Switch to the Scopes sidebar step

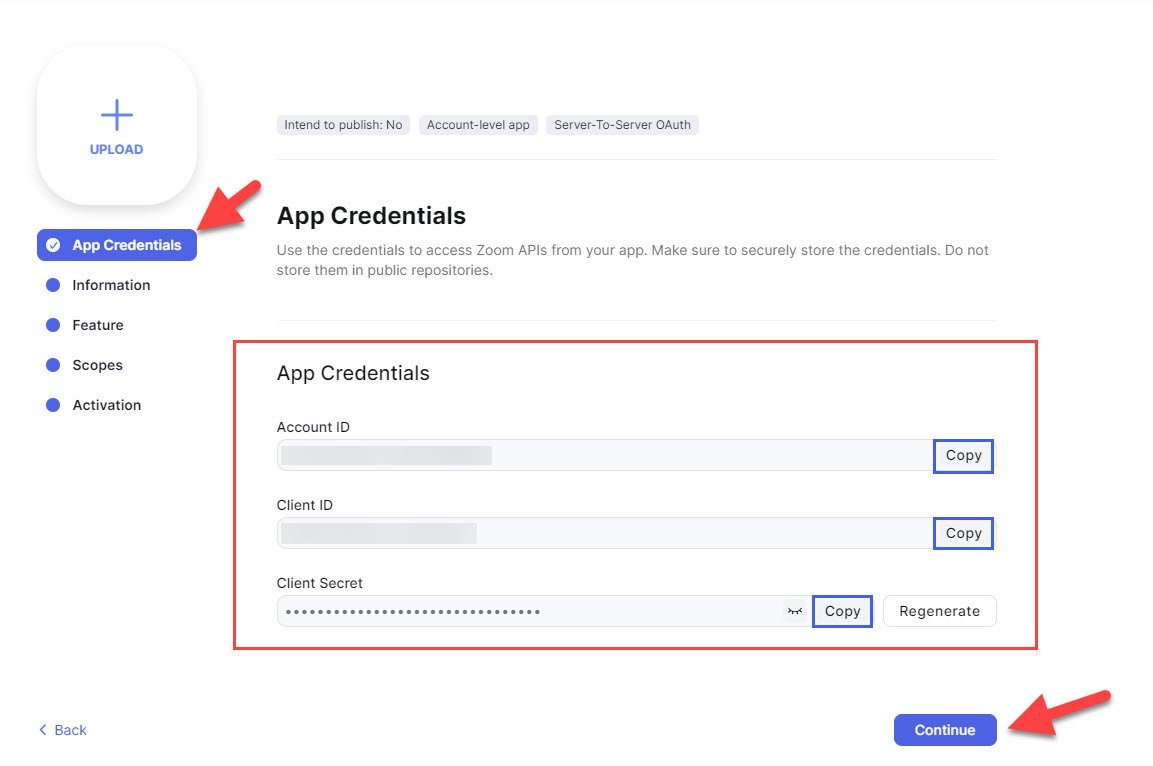pyautogui.click(x=97, y=365)
